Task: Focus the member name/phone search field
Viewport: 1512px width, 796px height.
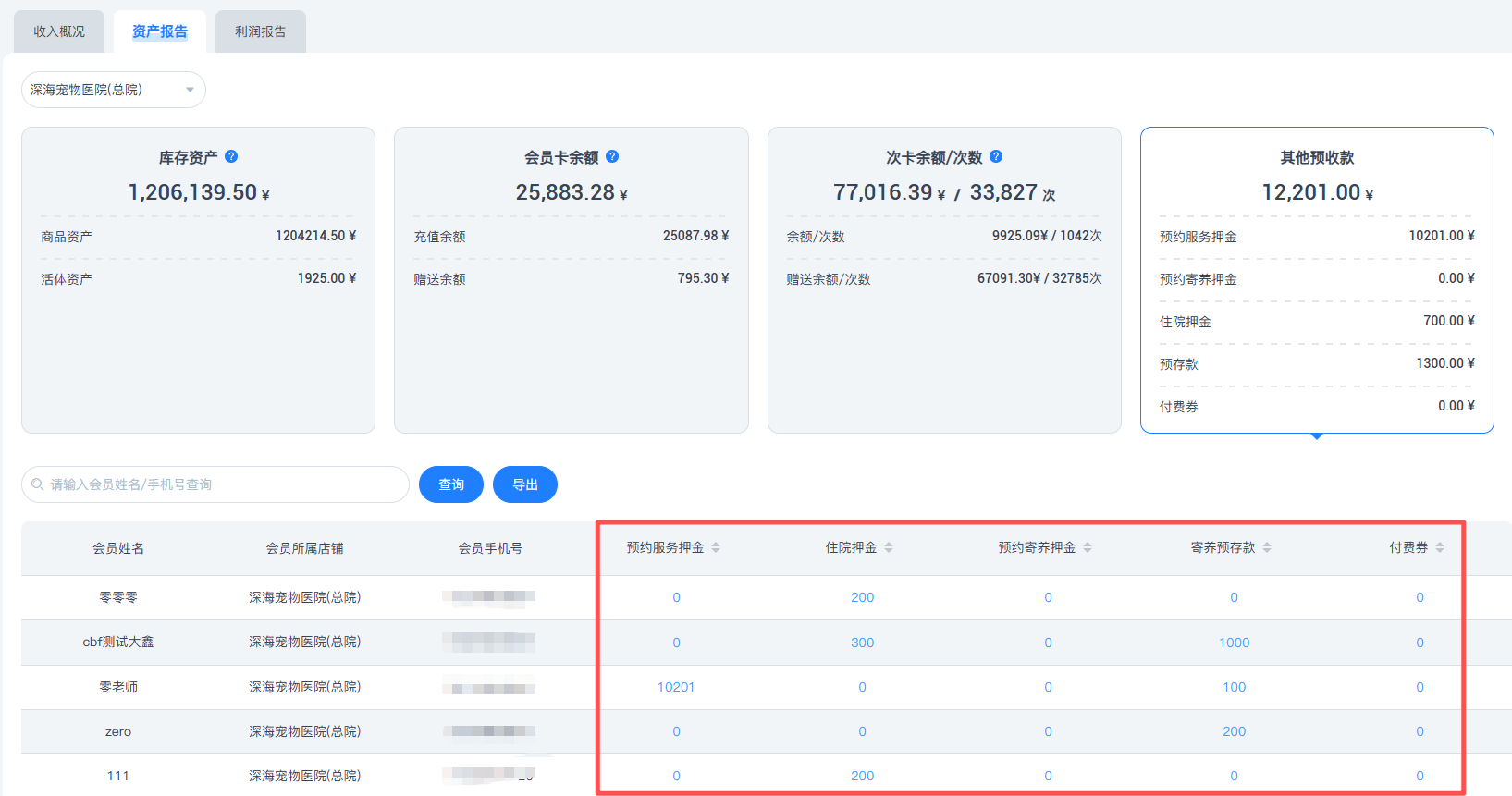Action: point(222,484)
